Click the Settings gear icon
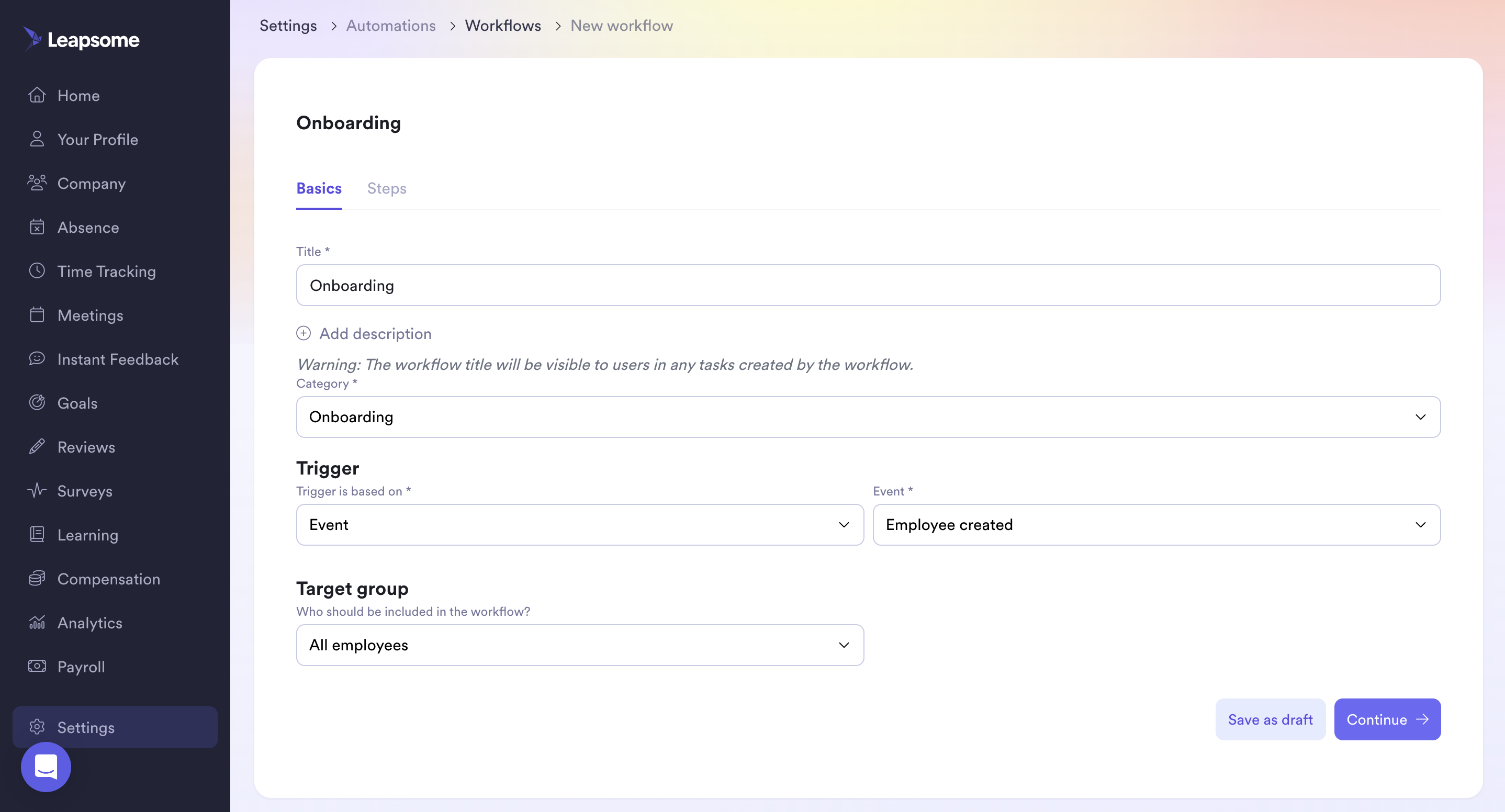Viewport: 1505px width, 812px height. point(37,727)
